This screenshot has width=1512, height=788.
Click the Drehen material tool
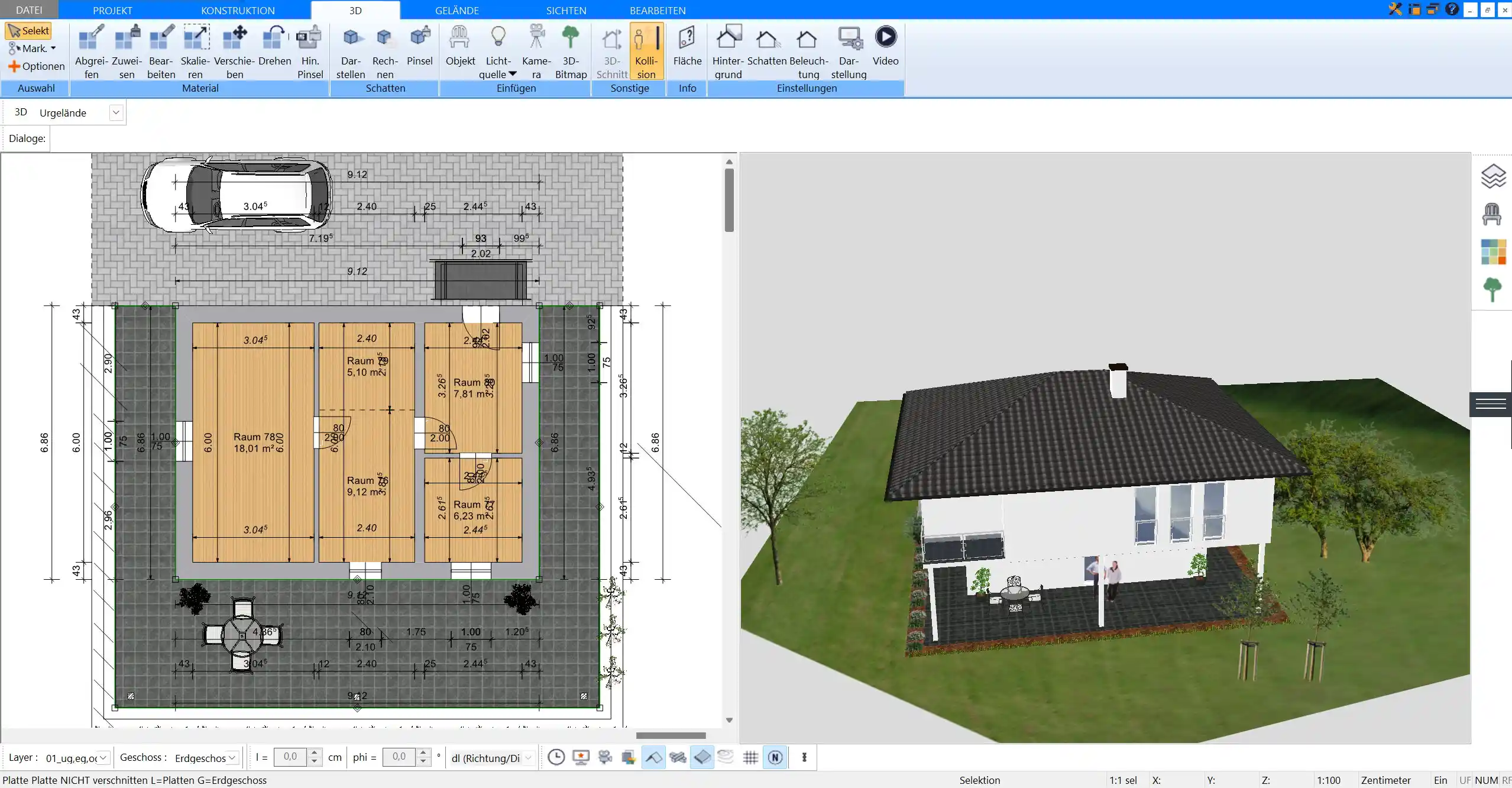click(x=274, y=46)
